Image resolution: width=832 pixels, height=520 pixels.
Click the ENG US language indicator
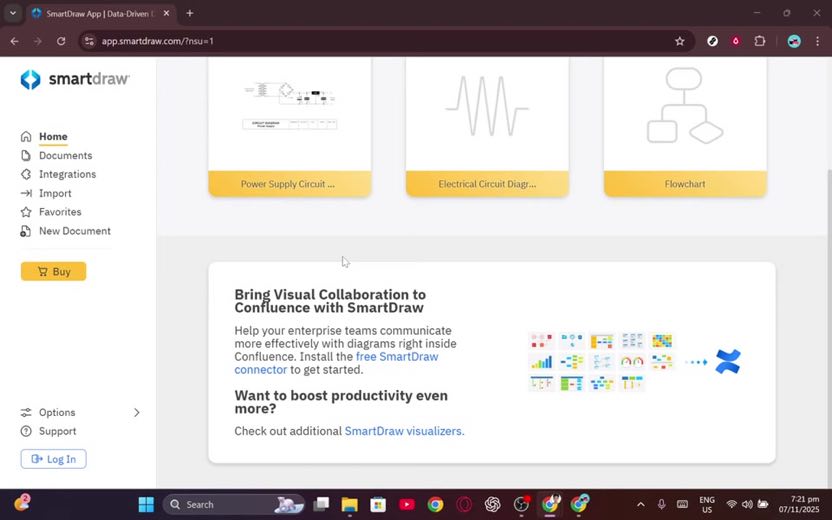pyautogui.click(x=707, y=504)
